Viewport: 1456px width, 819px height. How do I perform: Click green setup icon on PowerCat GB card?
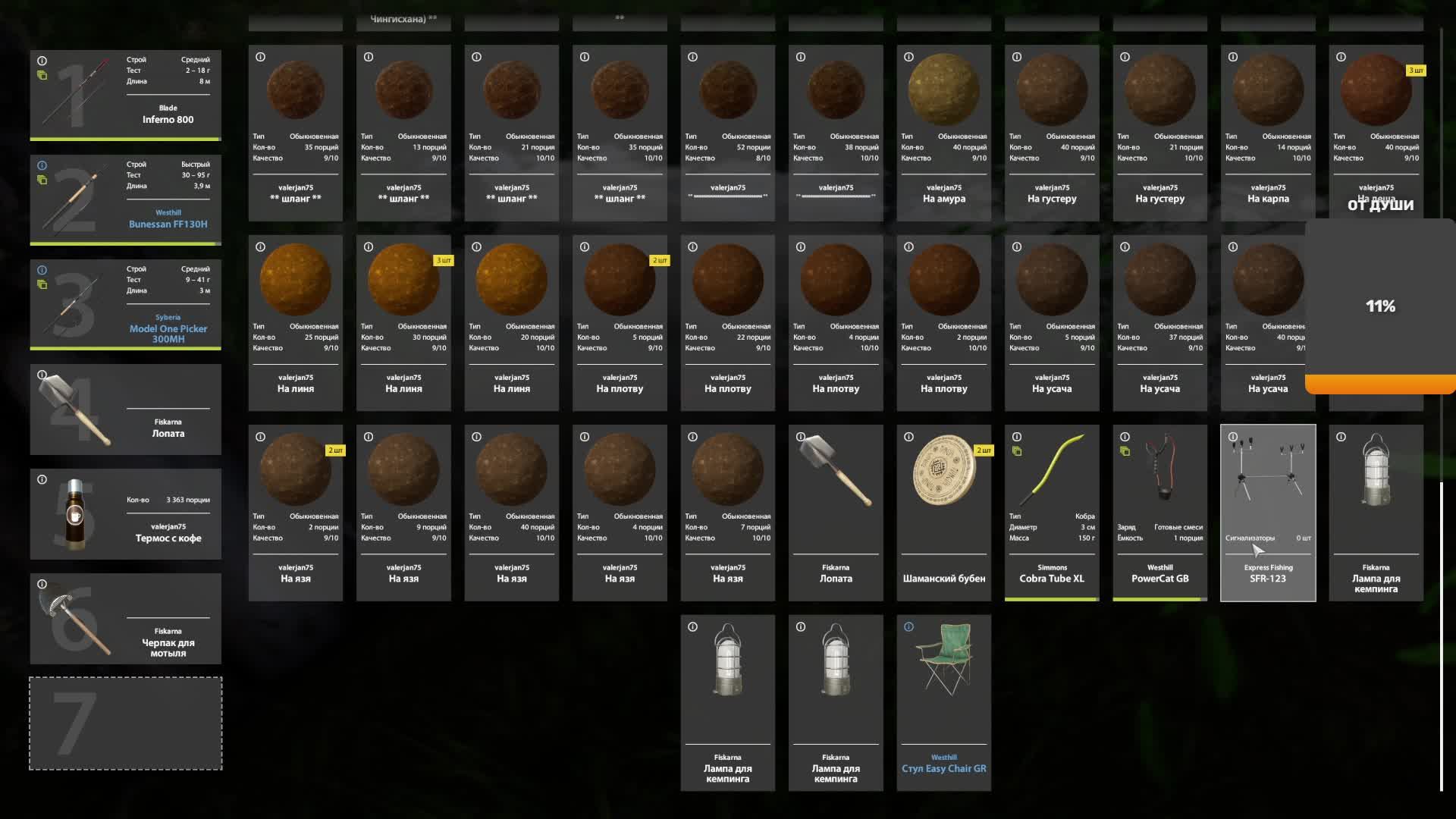[x=1125, y=451]
